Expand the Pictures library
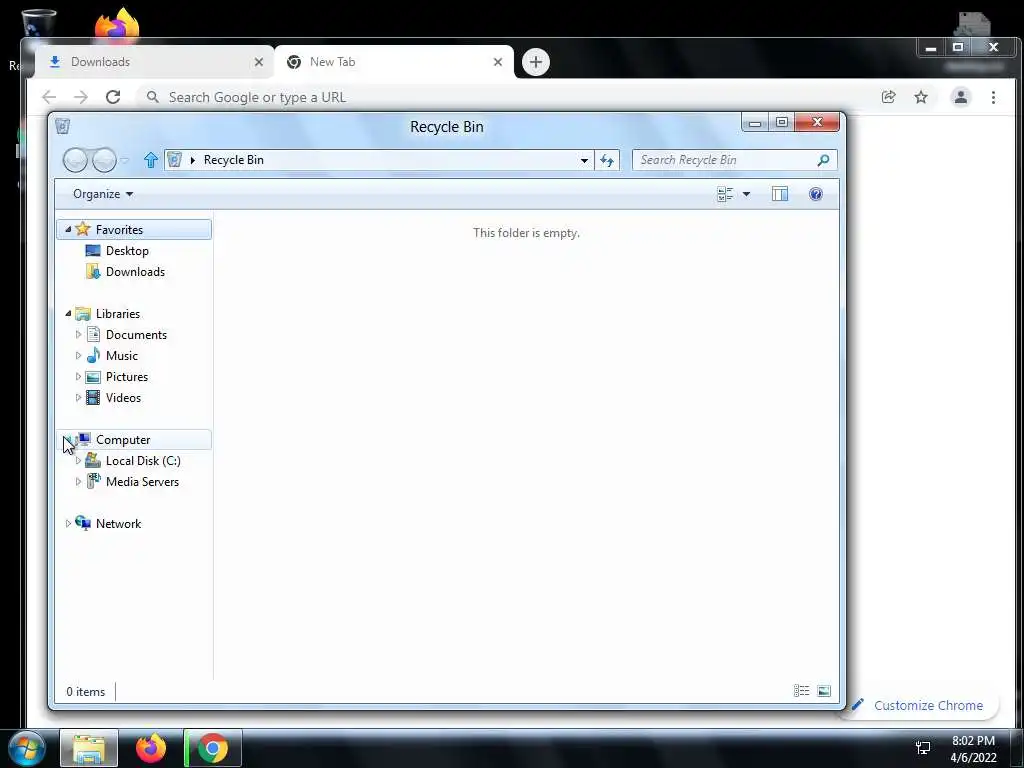This screenshot has width=1024, height=768. 78,377
